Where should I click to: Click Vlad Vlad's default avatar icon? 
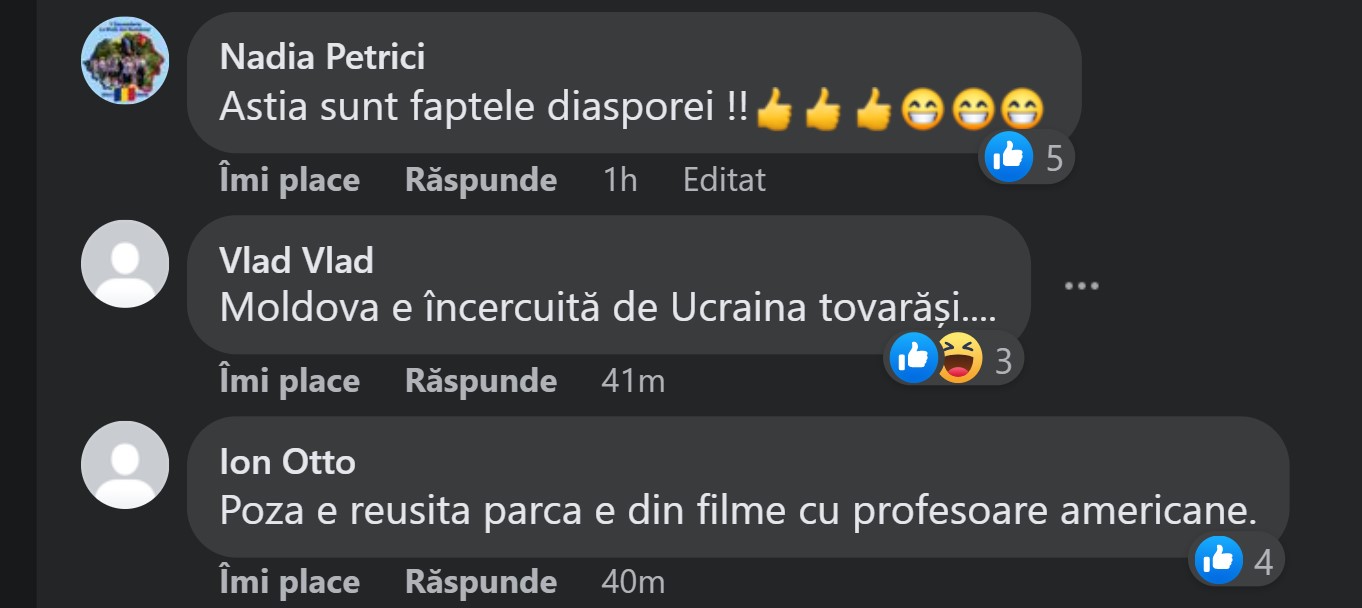coord(124,264)
